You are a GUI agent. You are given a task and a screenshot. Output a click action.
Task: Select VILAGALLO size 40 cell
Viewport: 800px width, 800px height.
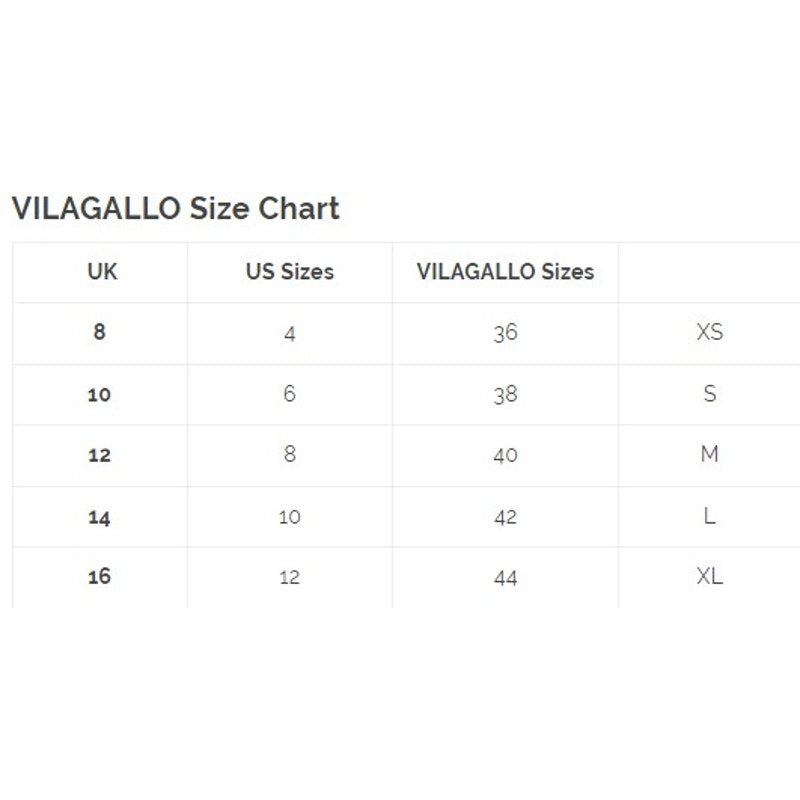505,455
